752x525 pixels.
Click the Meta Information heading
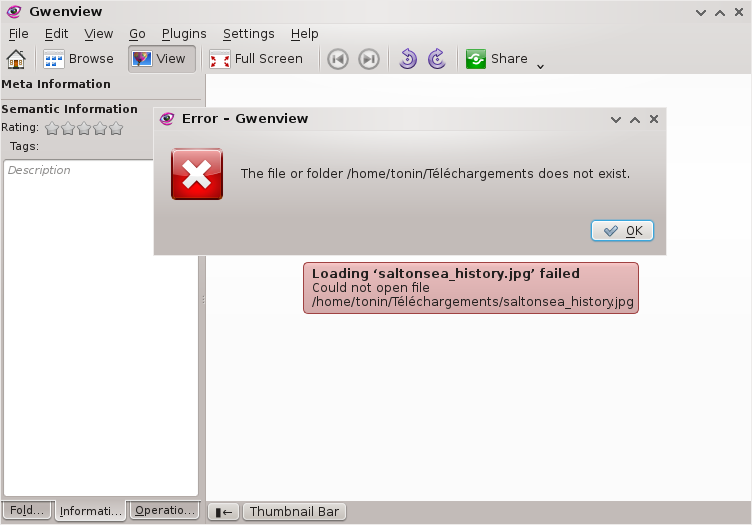coord(56,84)
